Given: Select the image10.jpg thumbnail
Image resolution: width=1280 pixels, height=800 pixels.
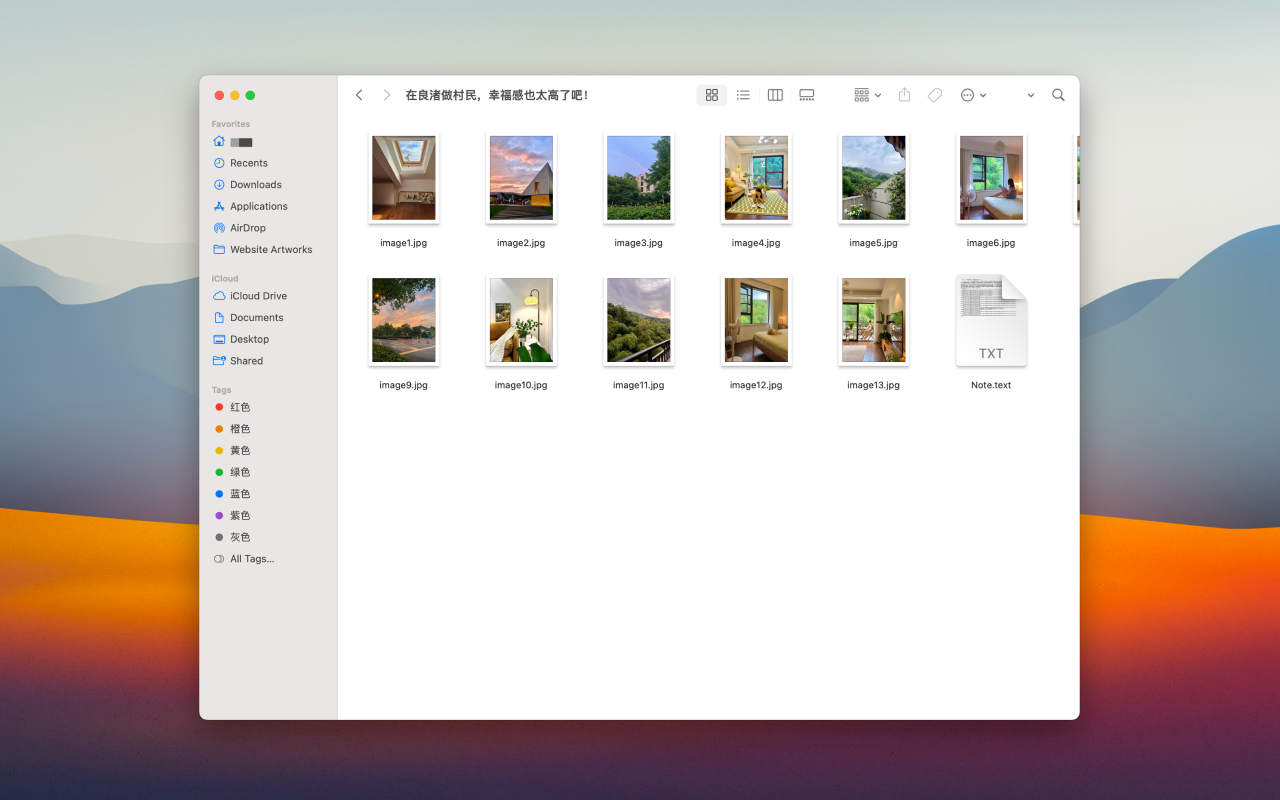Looking at the screenshot, I should point(521,320).
